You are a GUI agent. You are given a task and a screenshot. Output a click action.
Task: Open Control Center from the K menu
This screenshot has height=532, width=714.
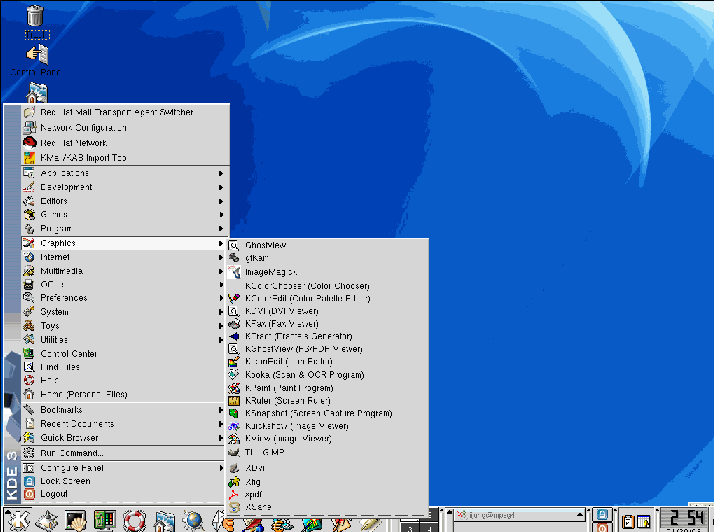pos(123,353)
